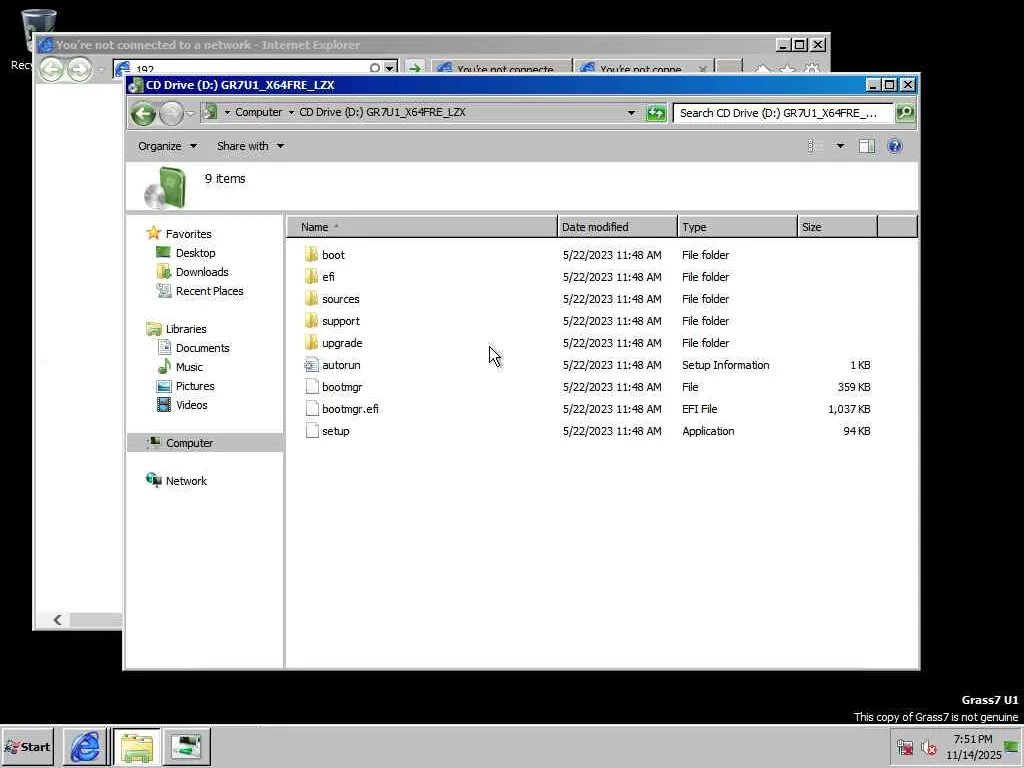Open the recent pages dropdown arrow

point(190,114)
